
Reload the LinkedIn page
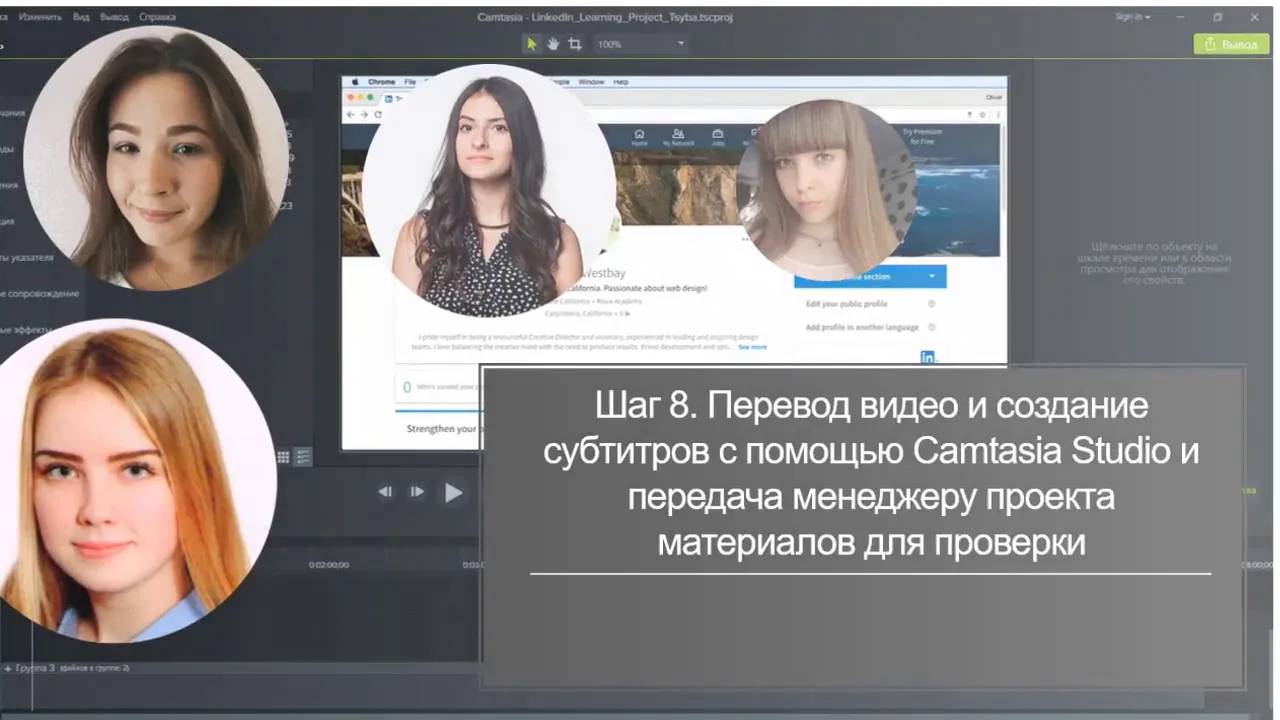coord(378,115)
